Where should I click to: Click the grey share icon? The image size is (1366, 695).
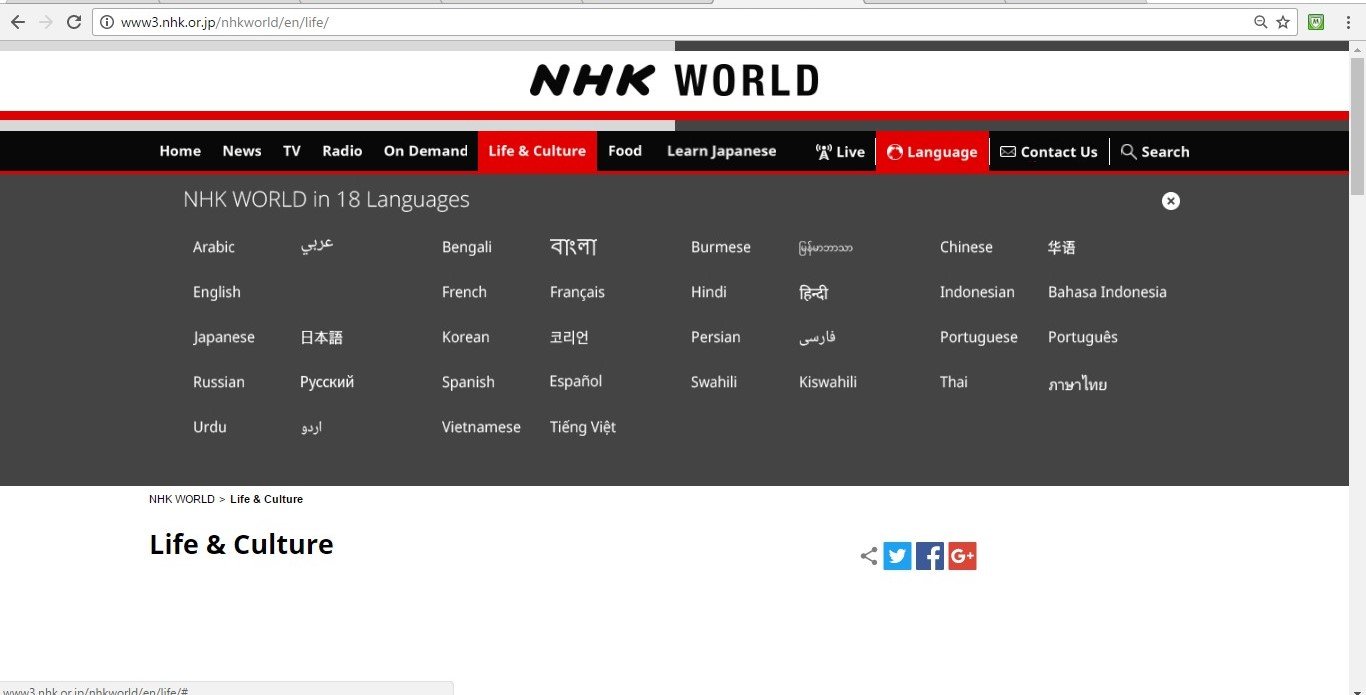pyautogui.click(x=869, y=556)
